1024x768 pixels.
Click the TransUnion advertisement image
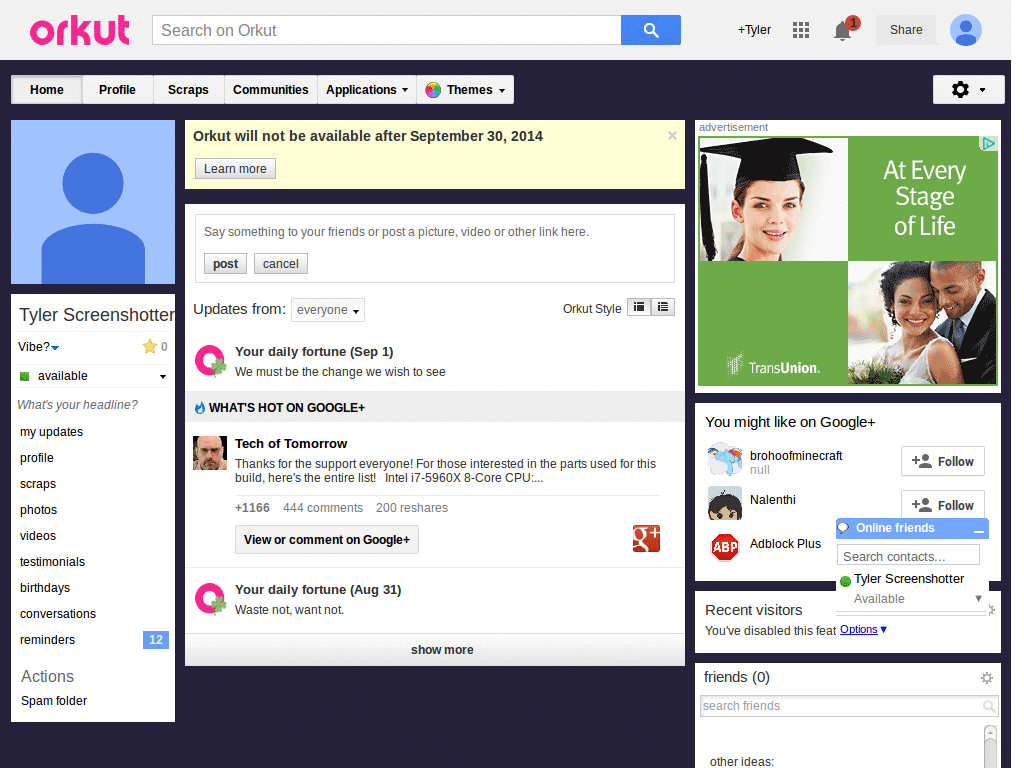(847, 261)
